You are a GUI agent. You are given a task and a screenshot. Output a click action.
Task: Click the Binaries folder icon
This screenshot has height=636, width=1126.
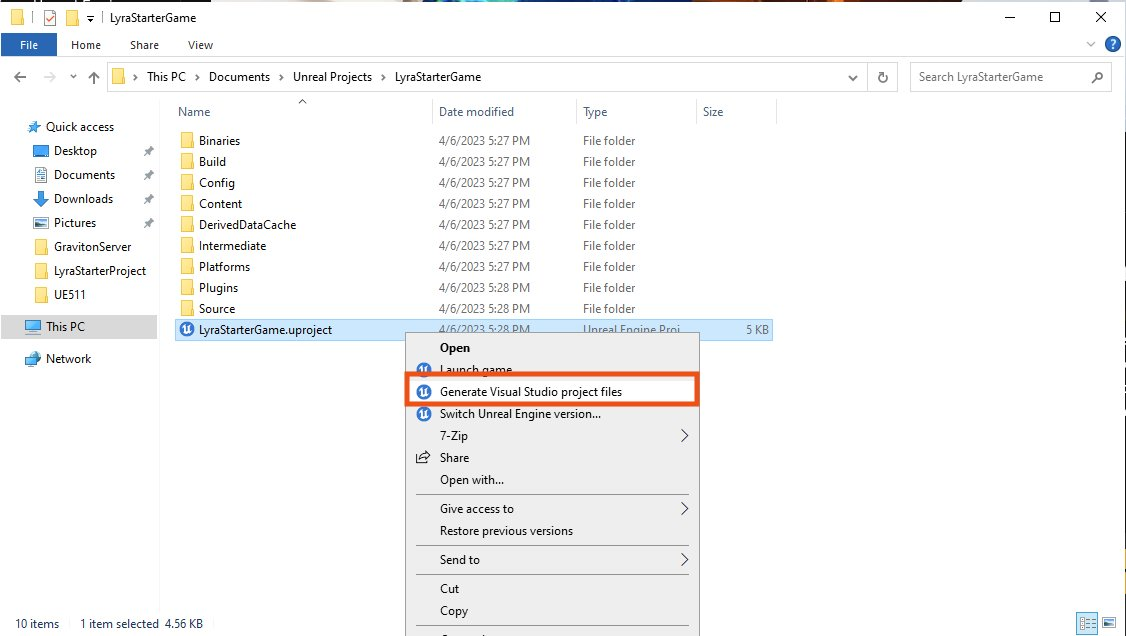pos(187,141)
